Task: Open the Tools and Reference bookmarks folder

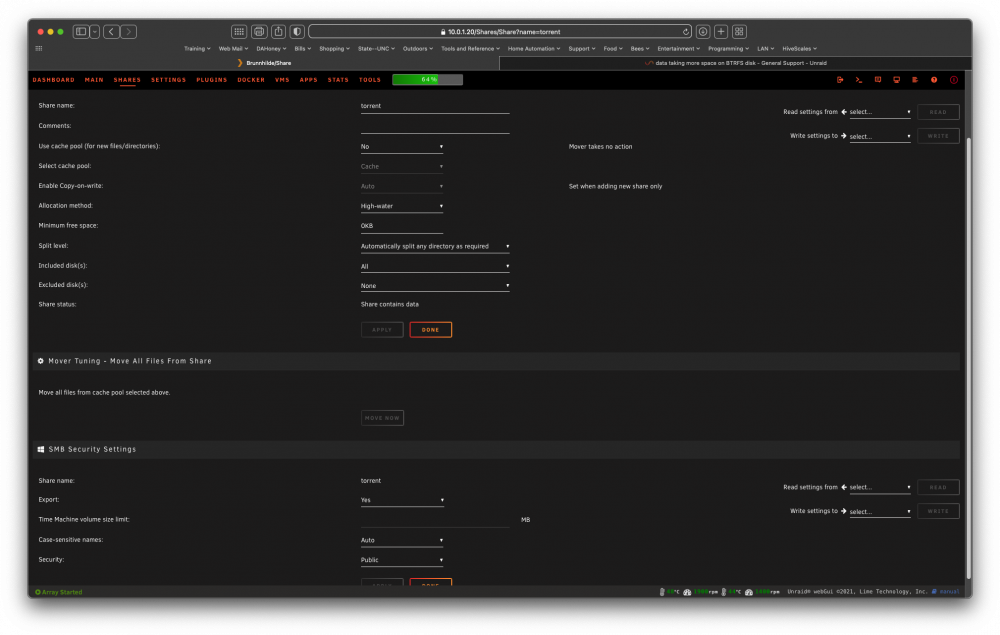Action: [470, 48]
